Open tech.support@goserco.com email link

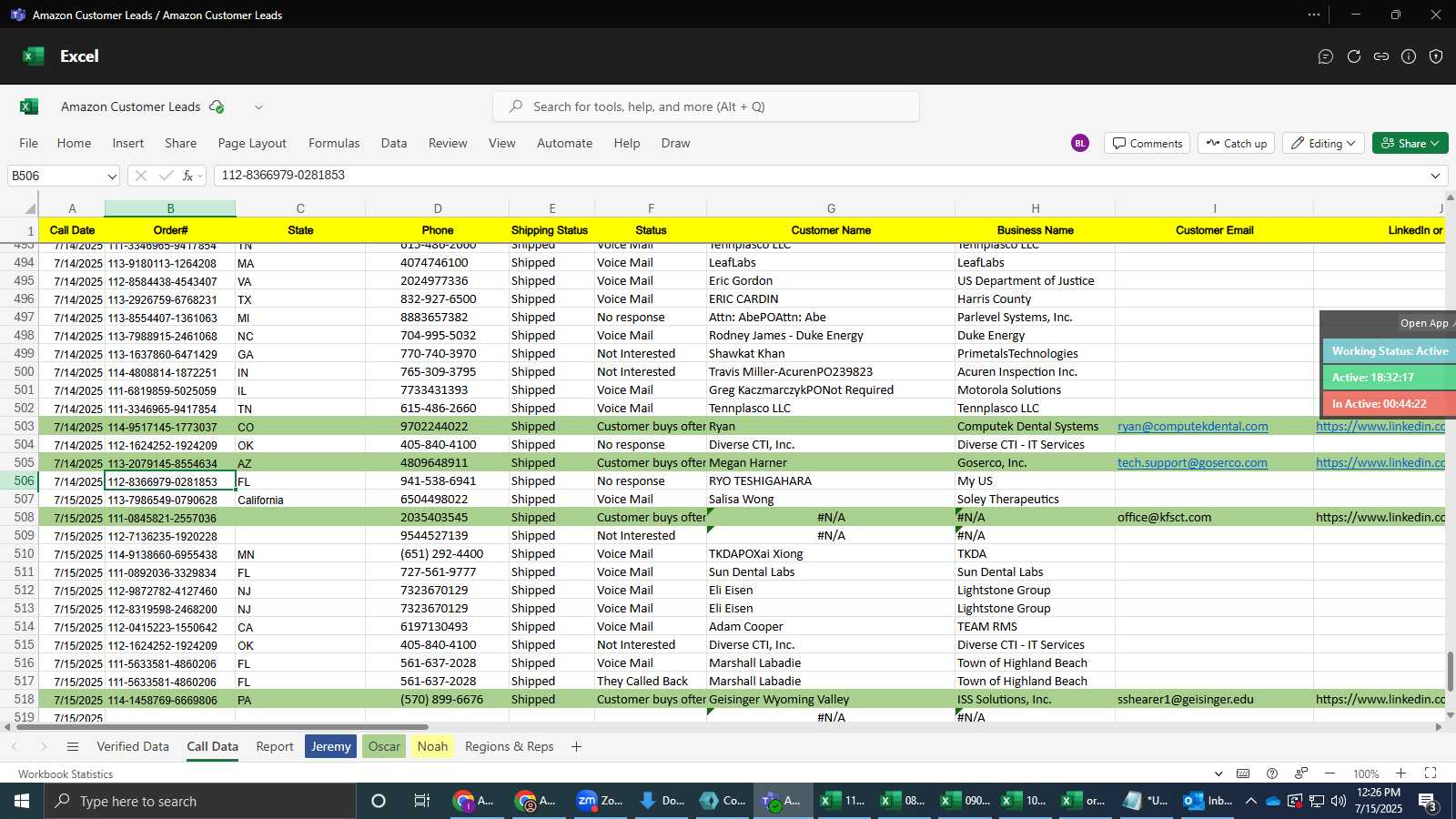(x=1192, y=463)
